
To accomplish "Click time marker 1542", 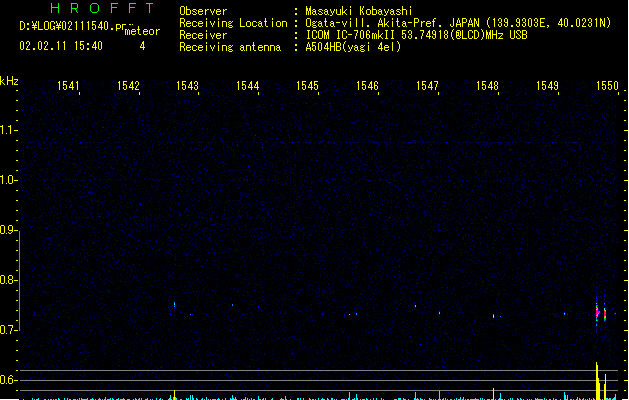I will (x=128, y=86).
